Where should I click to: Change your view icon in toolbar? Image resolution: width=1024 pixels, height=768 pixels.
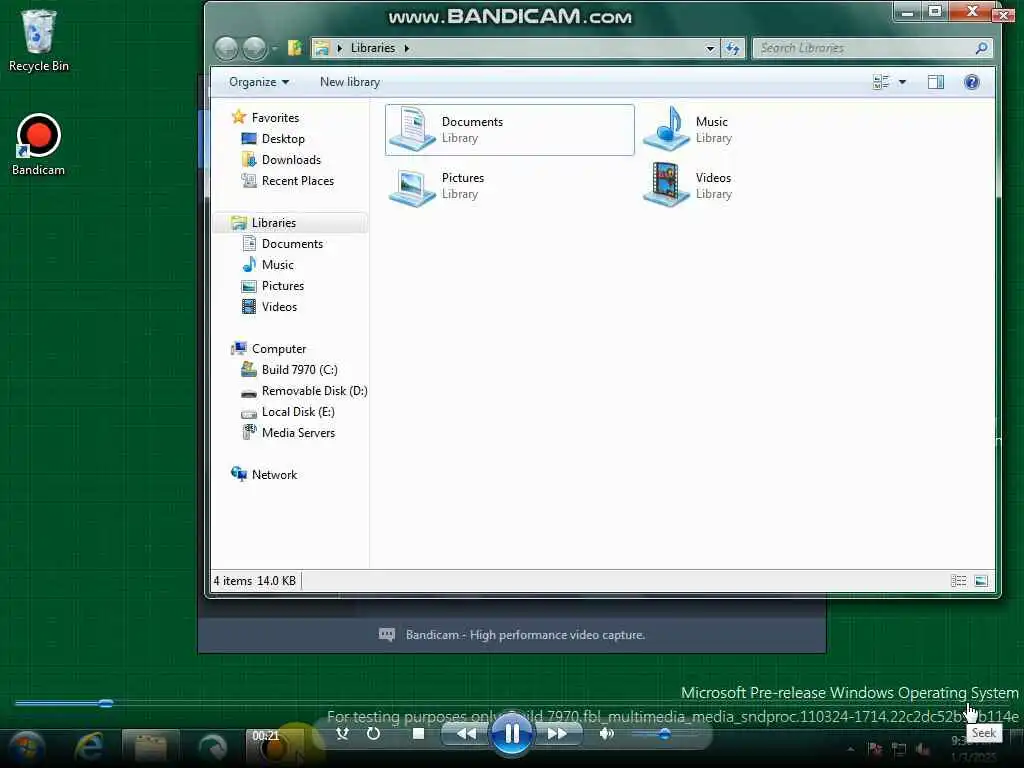point(881,82)
